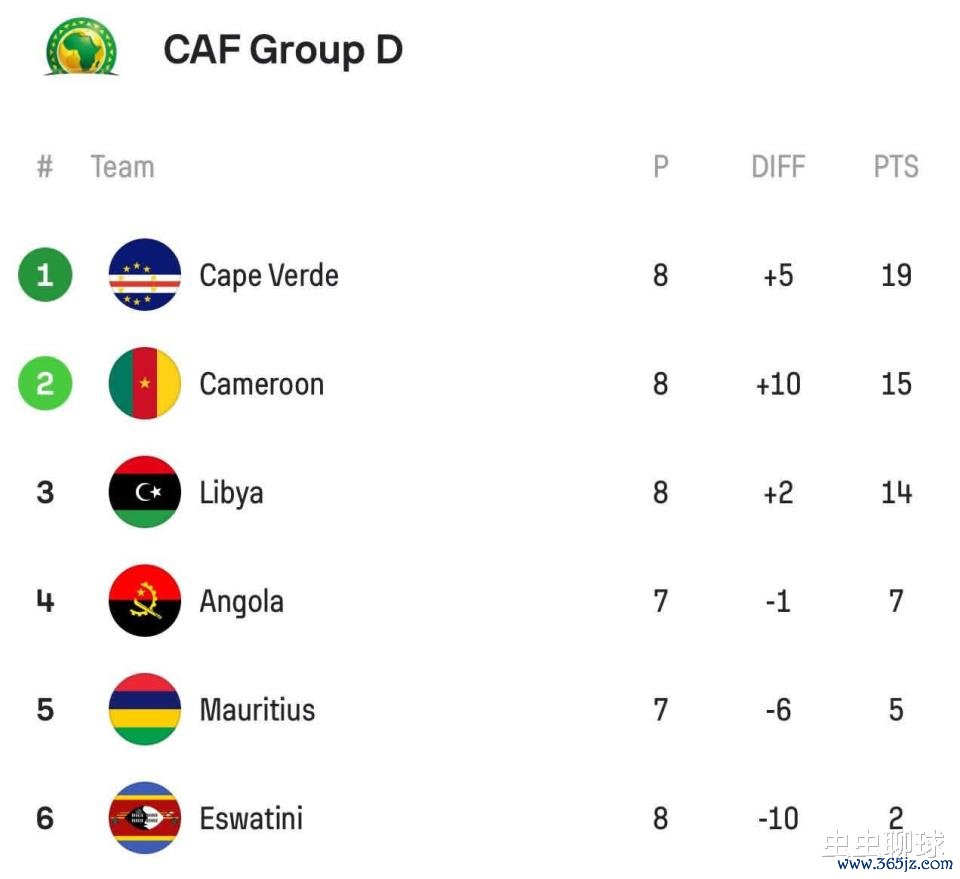Click the green rank 1 badge
The width and height of the screenshot is (960, 879).
click(45, 275)
